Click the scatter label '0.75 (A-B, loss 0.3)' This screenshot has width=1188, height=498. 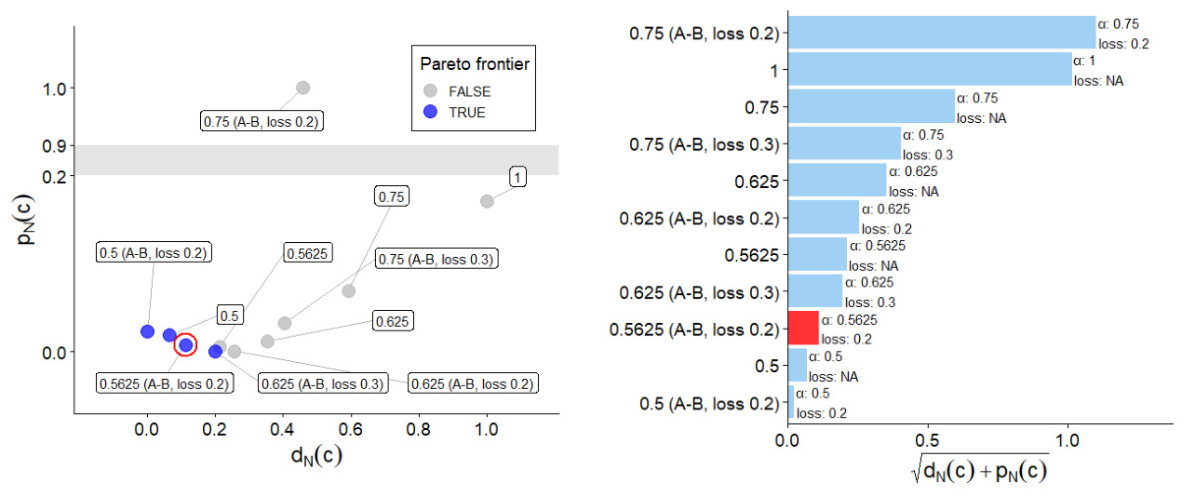(x=437, y=260)
